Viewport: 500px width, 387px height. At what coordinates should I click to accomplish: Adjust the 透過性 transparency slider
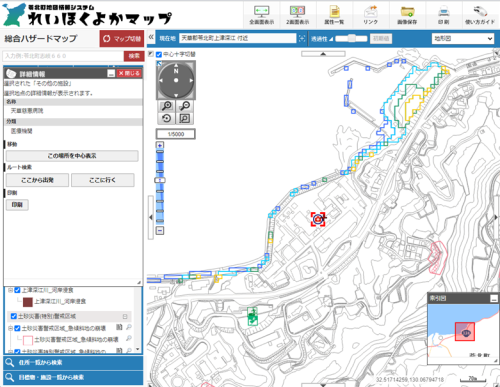(351, 39)
